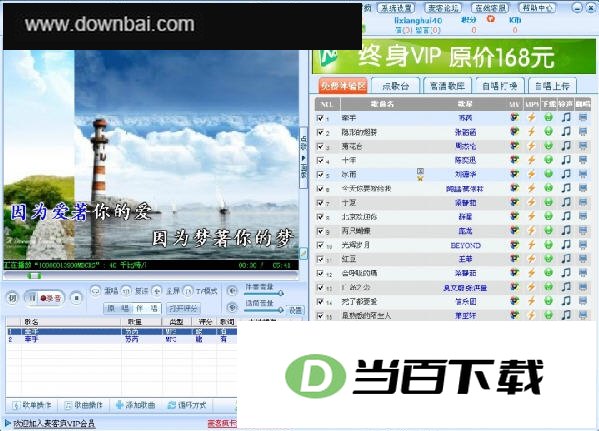The width and height of the screenshot is (599, 431).
Task: Toggle the 原唱 伴唱 vocal switch
Action: point(132,308)
